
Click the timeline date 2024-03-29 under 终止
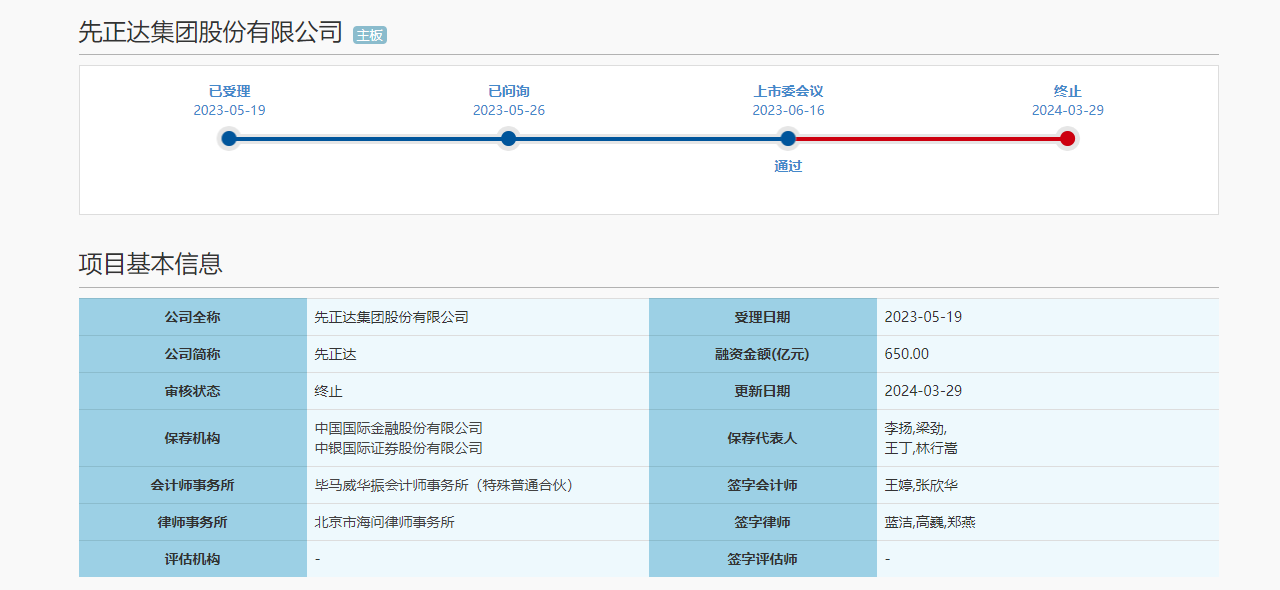coord(1067,110)
